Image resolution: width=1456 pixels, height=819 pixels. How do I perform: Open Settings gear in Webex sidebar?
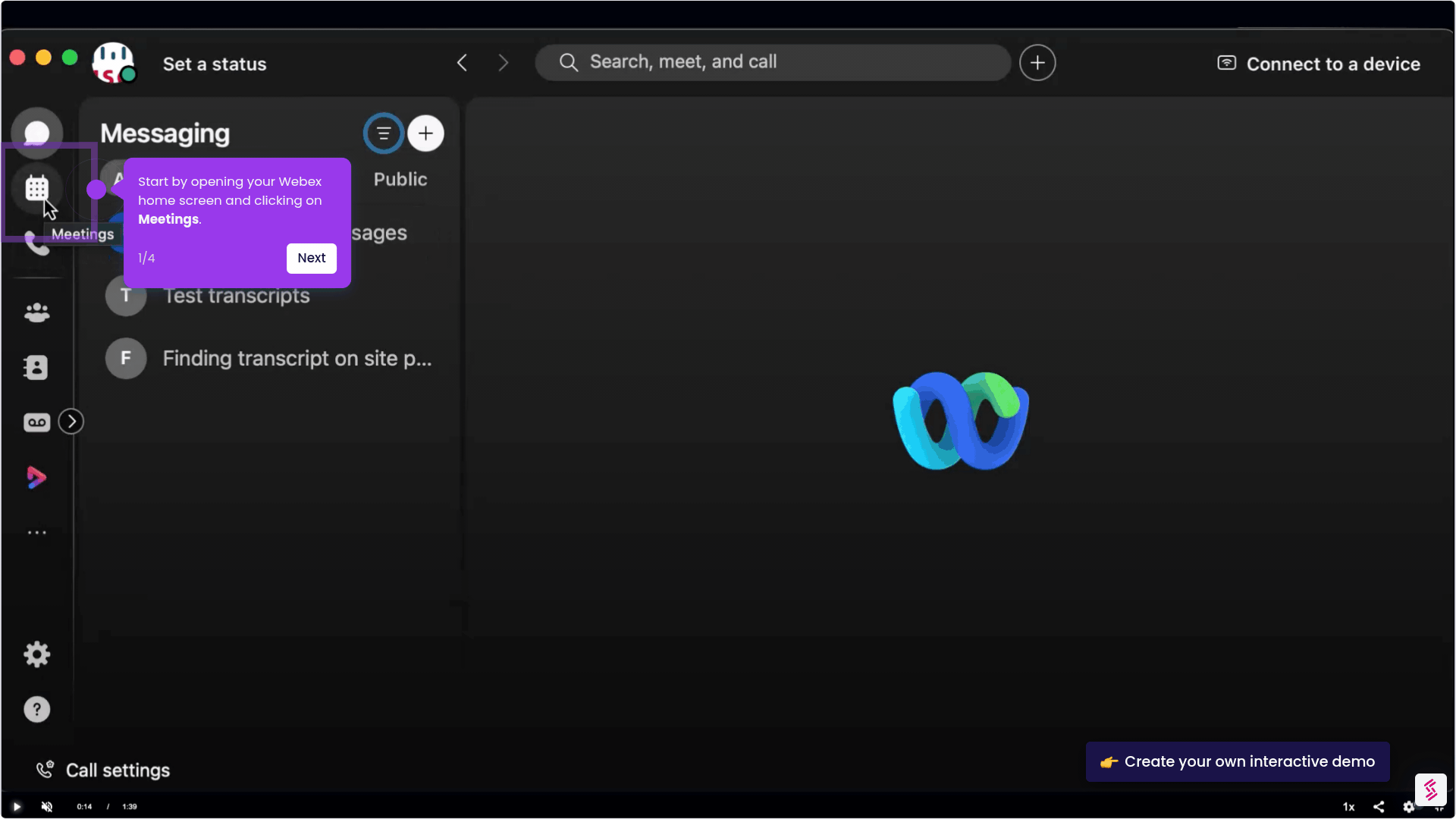coord(36,654)
